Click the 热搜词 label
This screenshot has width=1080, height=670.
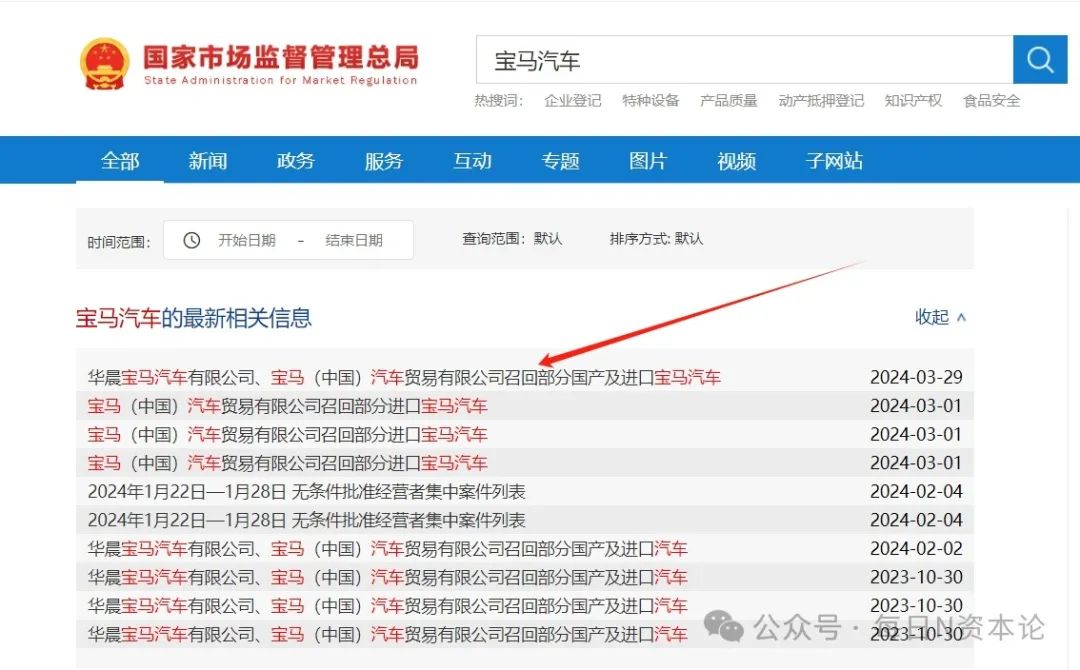(x=499, y=101)
